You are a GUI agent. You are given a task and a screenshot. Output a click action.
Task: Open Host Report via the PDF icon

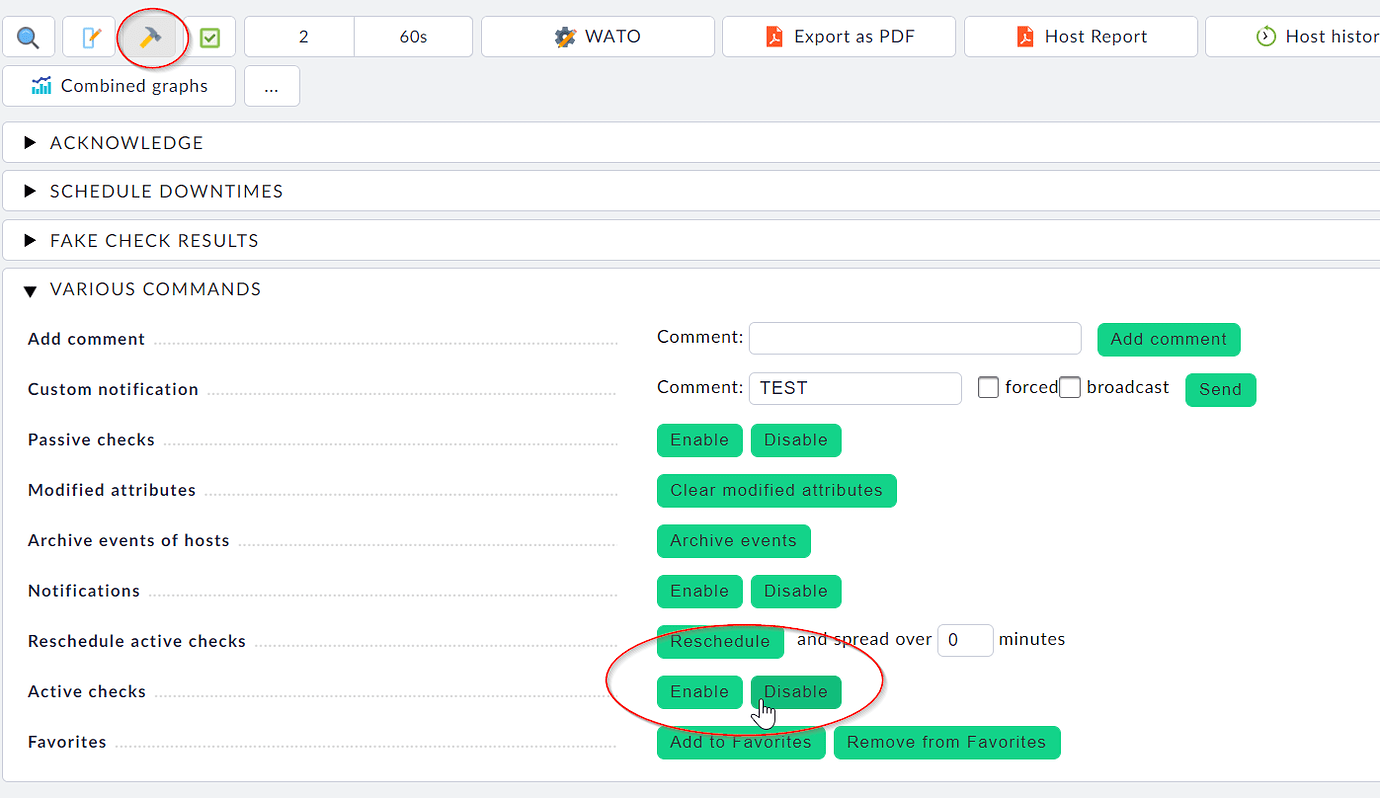[x=1080, y=36]
